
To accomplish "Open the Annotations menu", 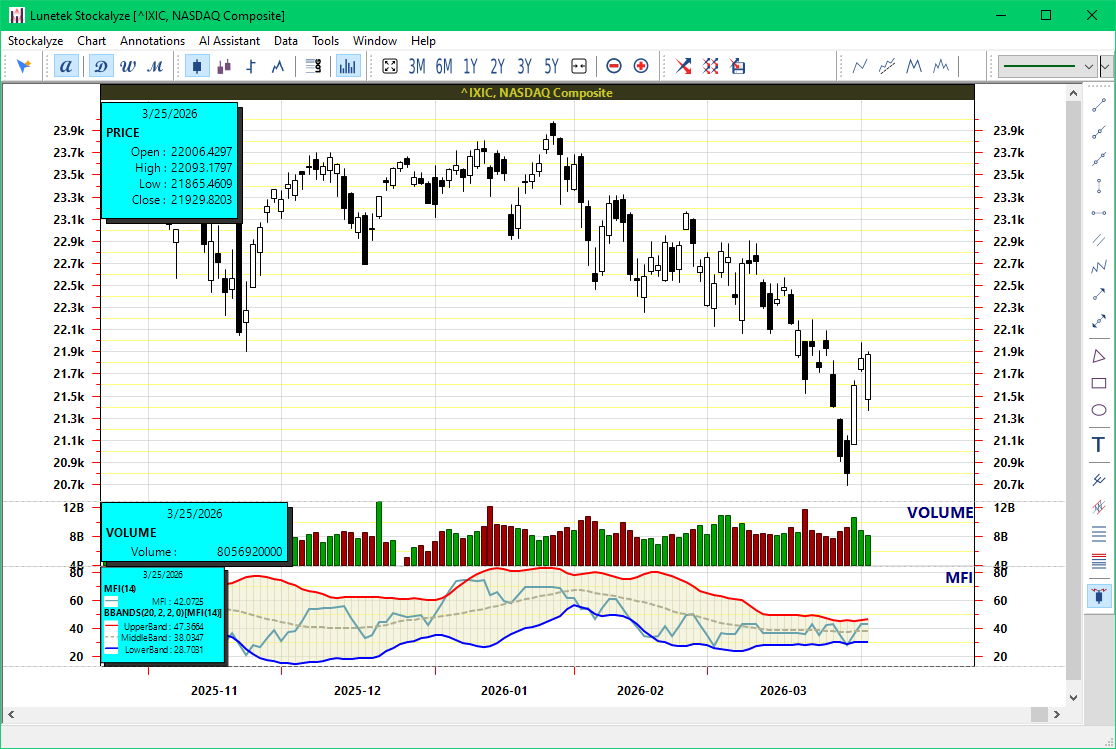I will coord(152,41).
